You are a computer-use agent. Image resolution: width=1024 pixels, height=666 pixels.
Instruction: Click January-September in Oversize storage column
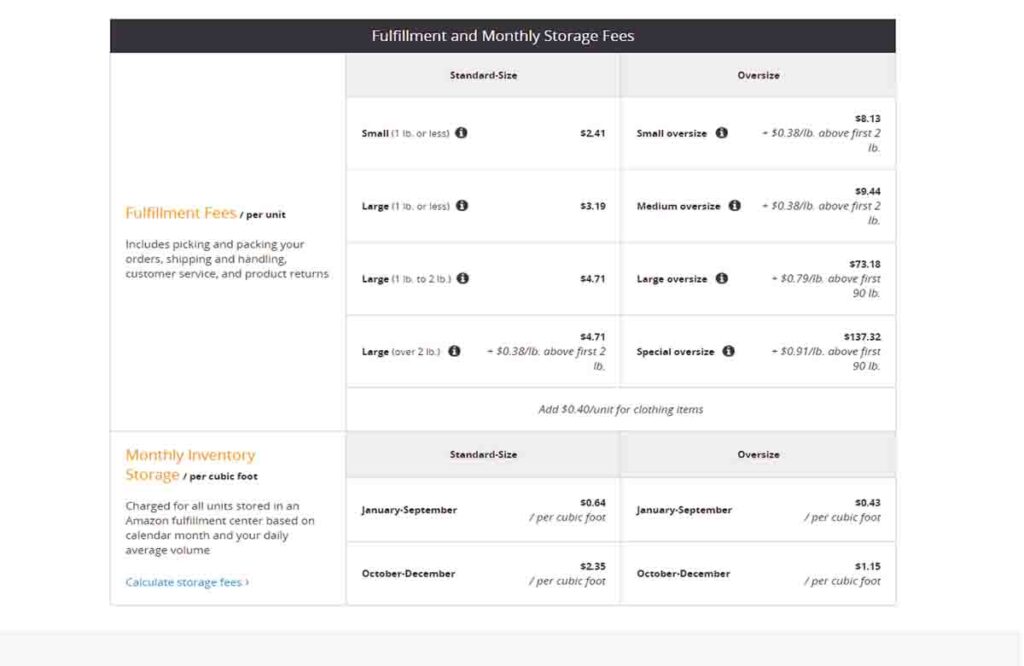coord(684,510)
